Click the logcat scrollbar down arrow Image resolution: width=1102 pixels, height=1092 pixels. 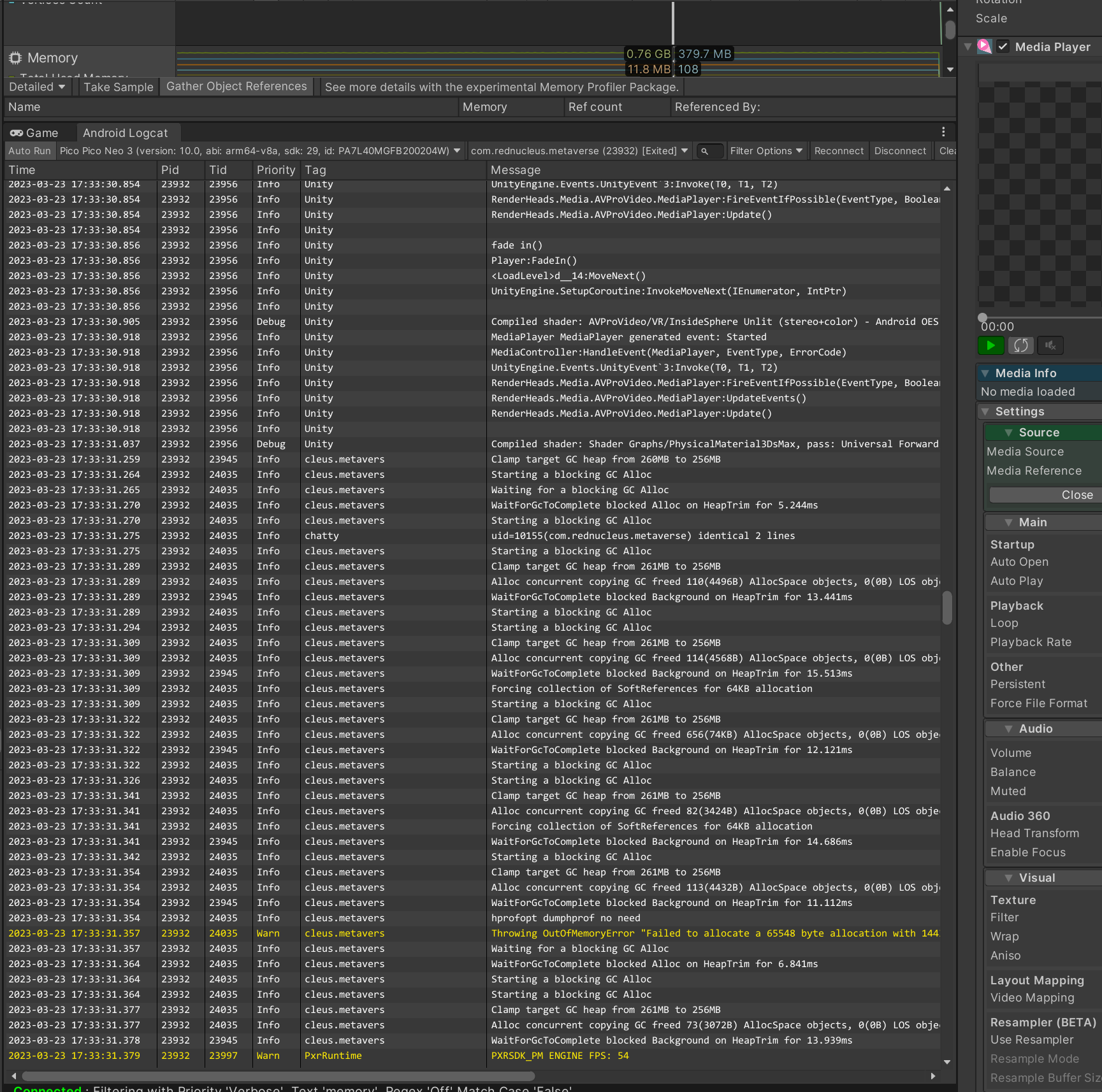948,1063
